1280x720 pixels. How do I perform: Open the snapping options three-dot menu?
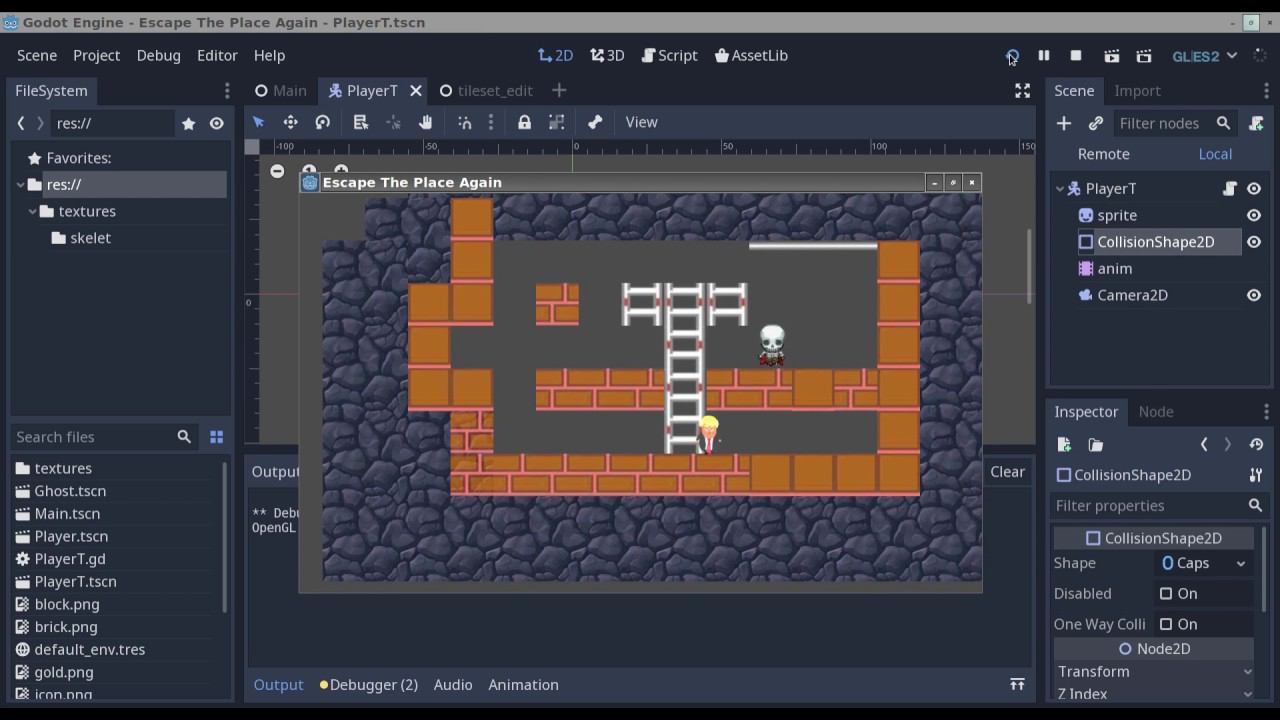pos(490,122)
